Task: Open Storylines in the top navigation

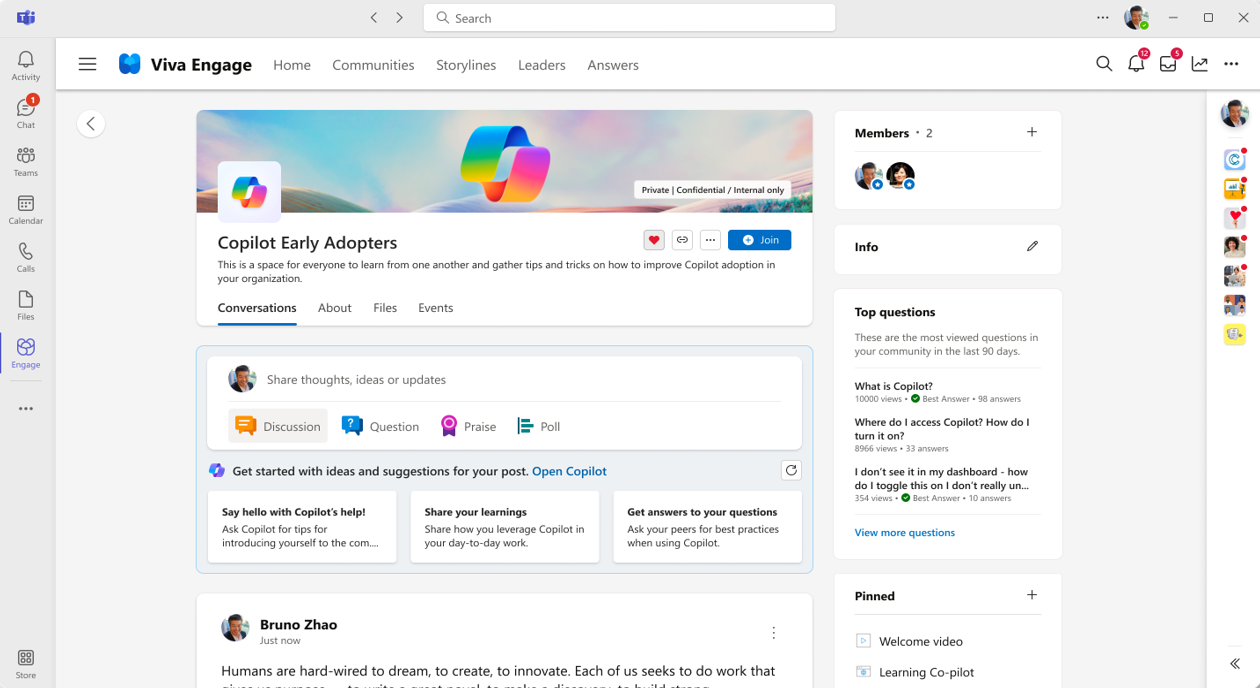Action: (x=466, y=65)
